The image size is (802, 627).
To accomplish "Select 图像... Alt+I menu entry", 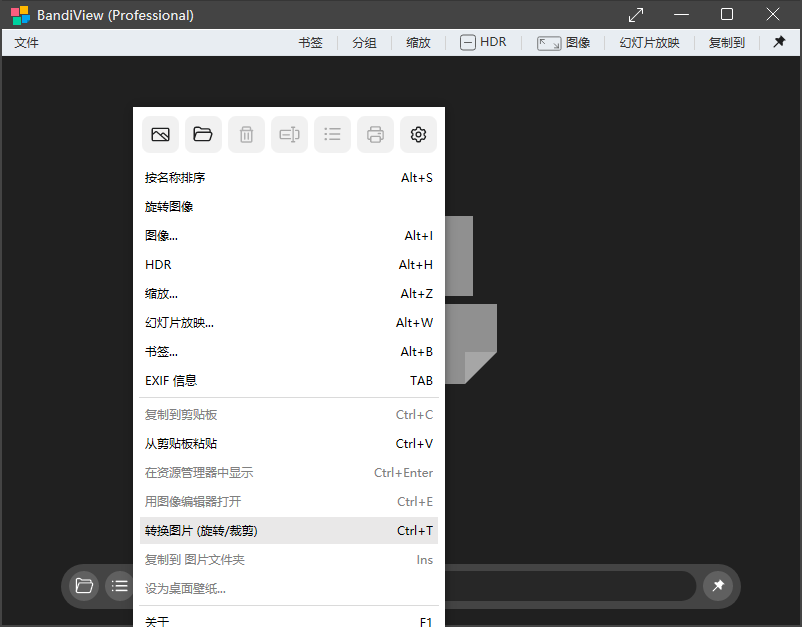I will pyautogui.click(x=288, y=236).
